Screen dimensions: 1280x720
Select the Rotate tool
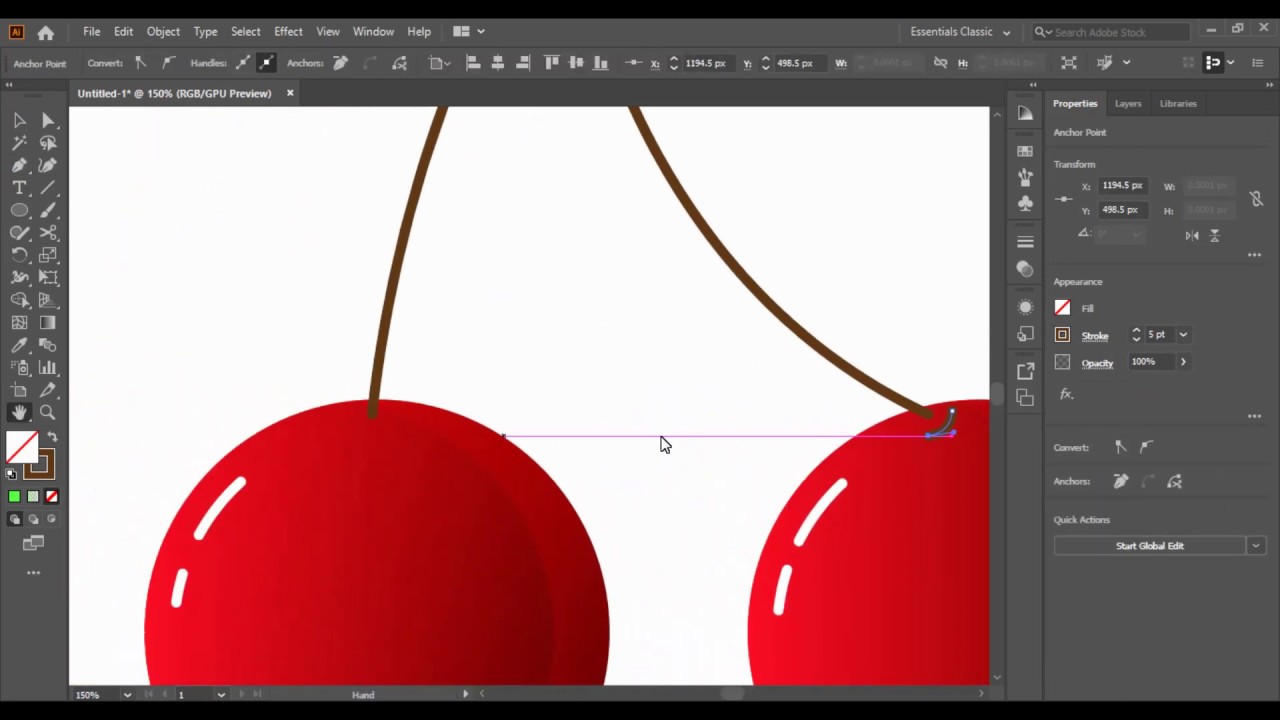(19, 255)
